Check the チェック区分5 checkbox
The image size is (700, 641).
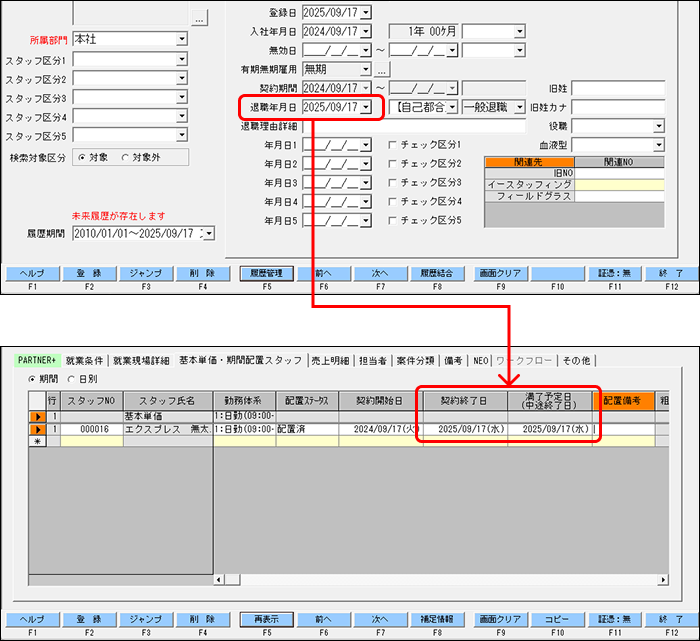point(392,221)
